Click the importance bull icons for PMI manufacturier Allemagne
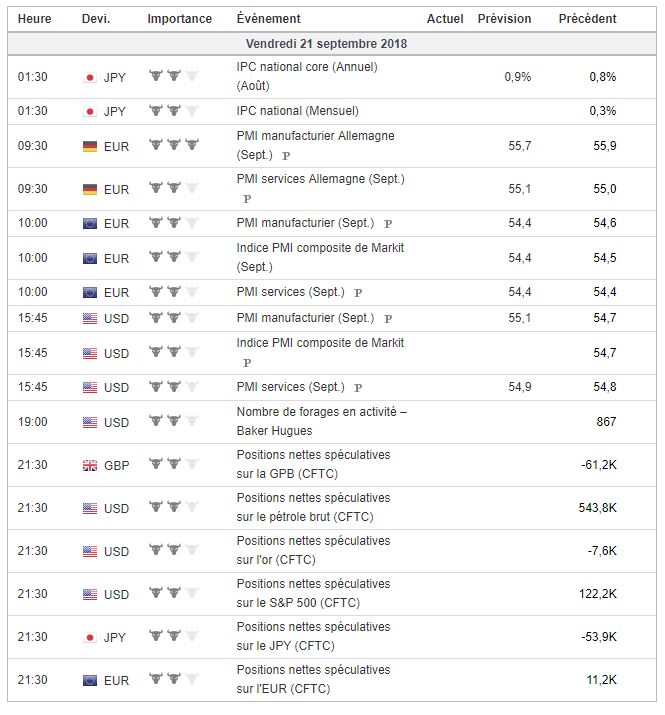 (x=173, y=146)
